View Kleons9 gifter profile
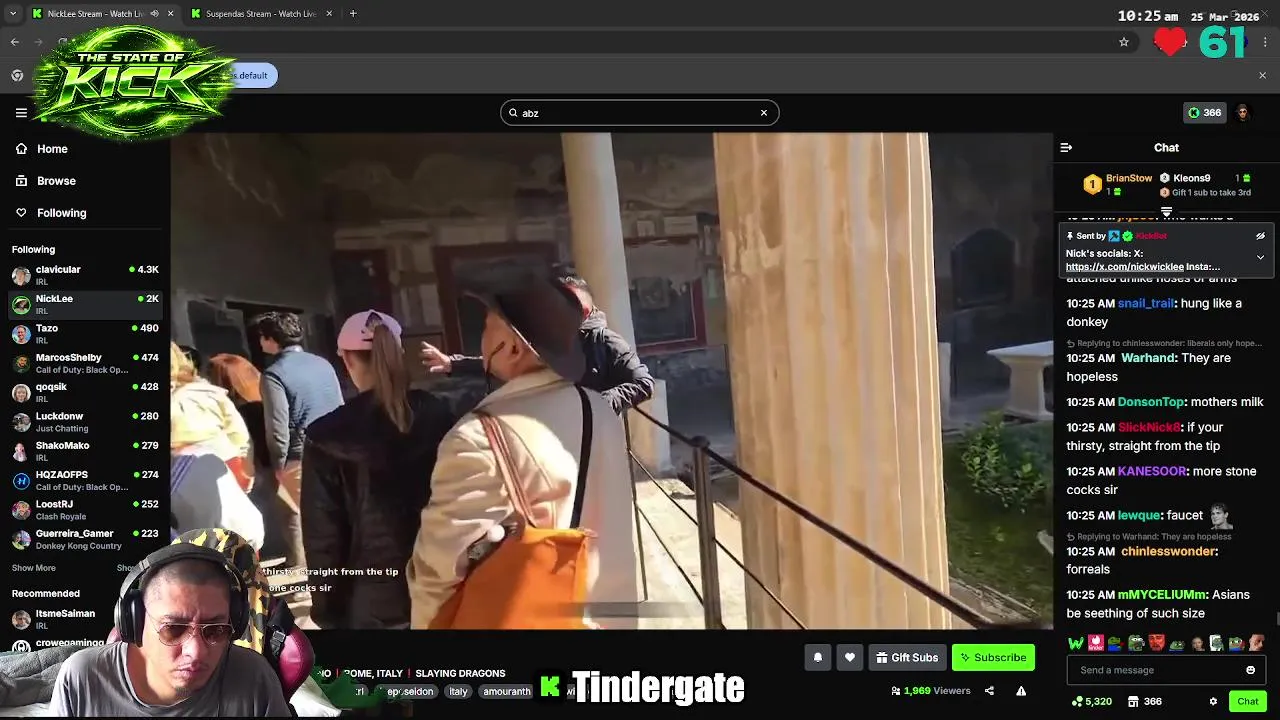This screenshot has width=1280, height=720. (x=1191, y=178)
